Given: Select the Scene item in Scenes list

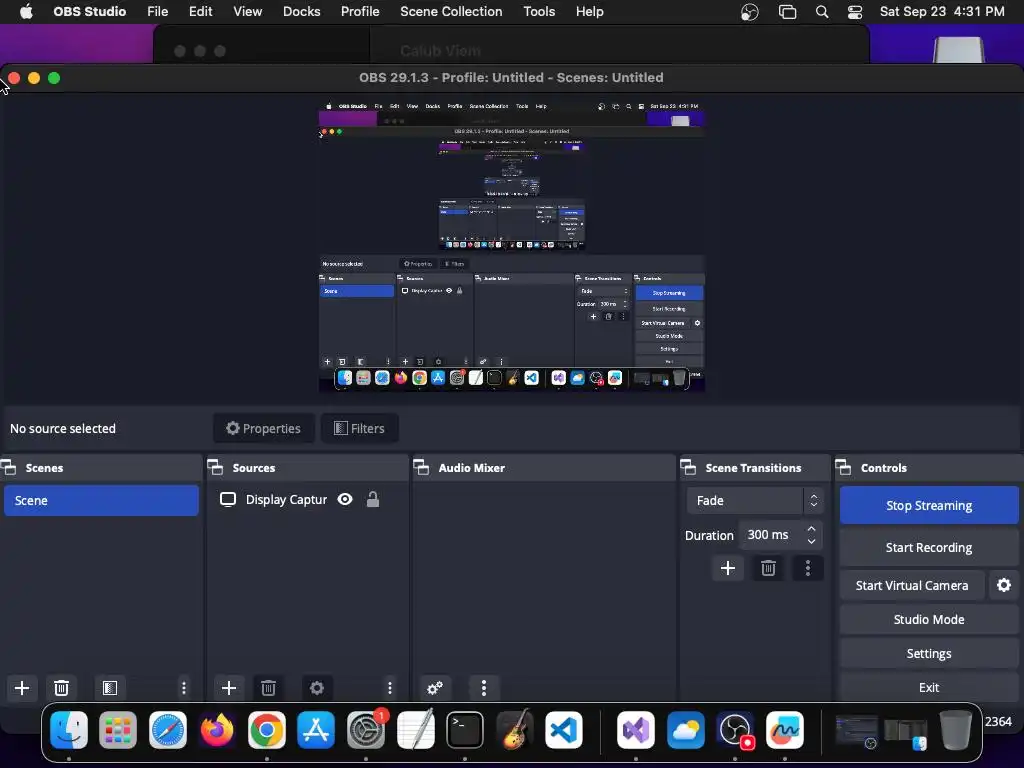Looking at the screenshot, I should [101, 500].
